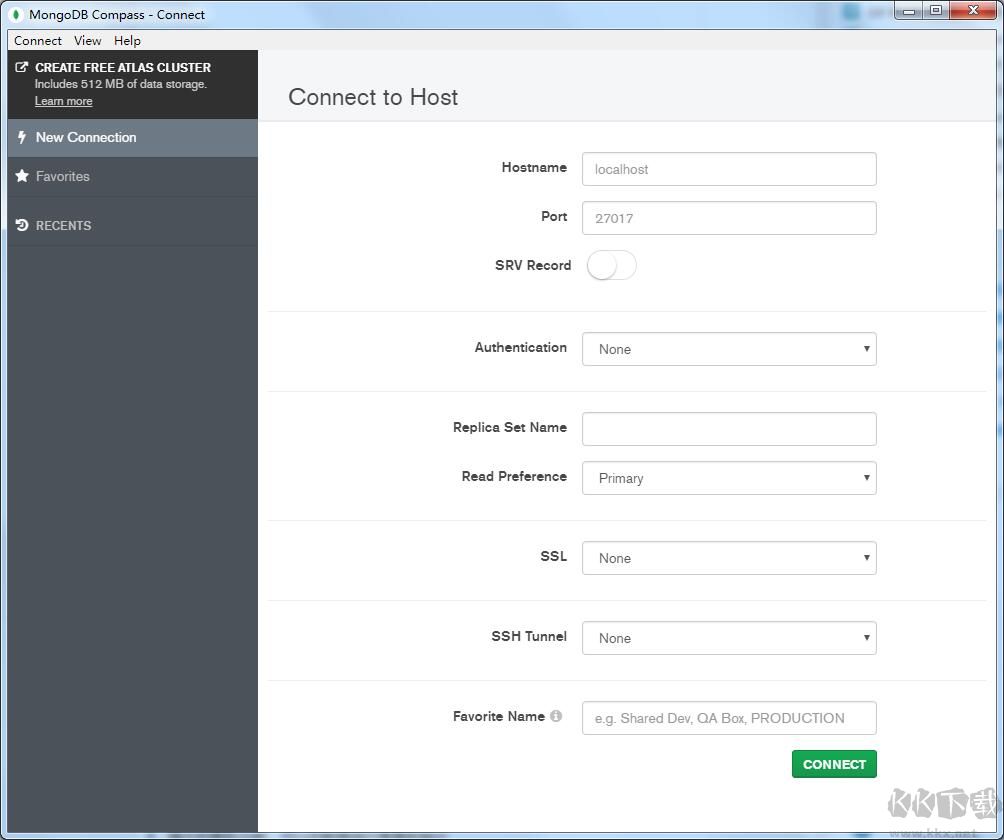Open the Authentication dropdown
The width and height of the screenshot is (1004, 840).
(729, 349)
